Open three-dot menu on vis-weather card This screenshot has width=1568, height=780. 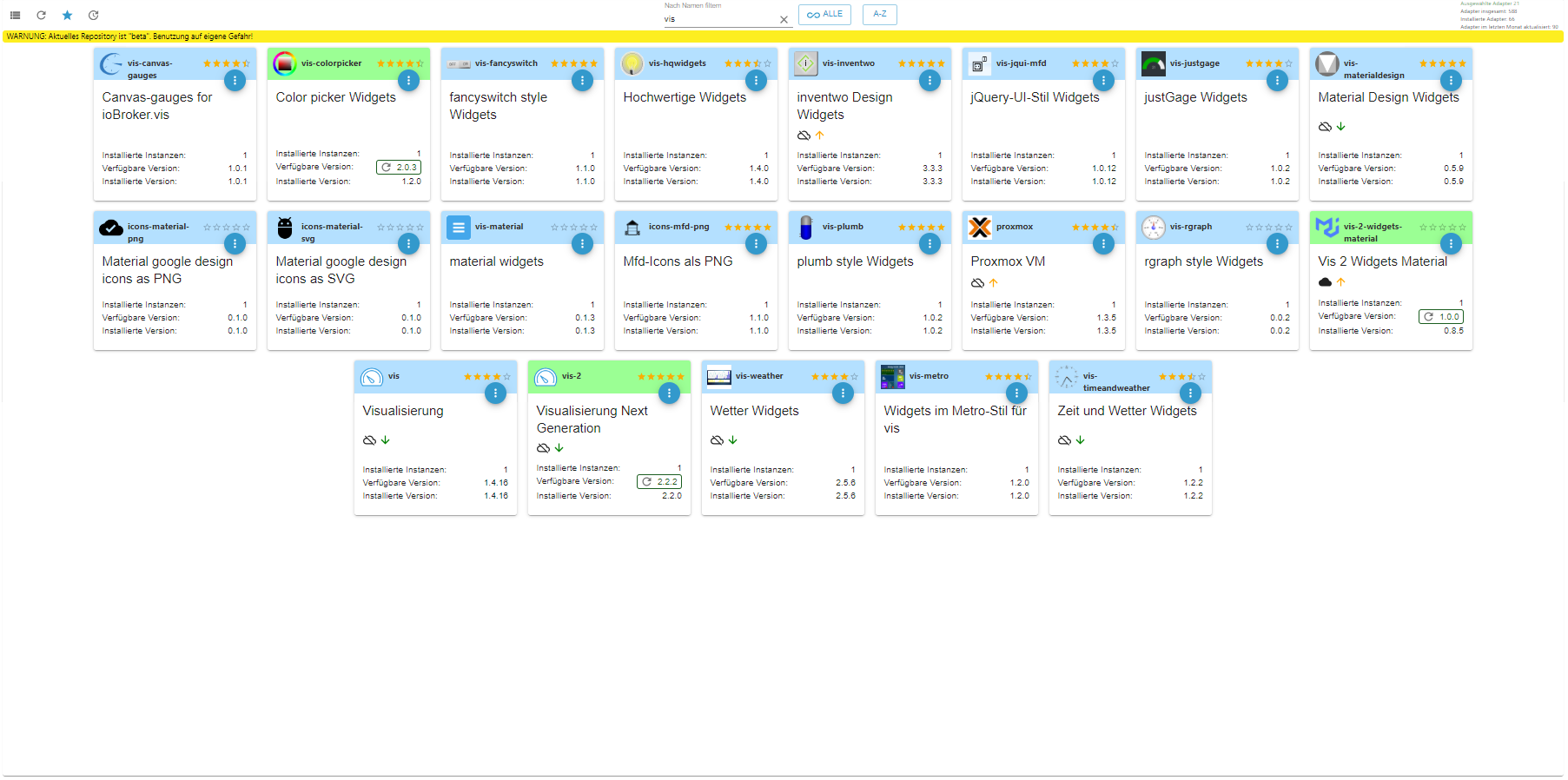point(843,393)
